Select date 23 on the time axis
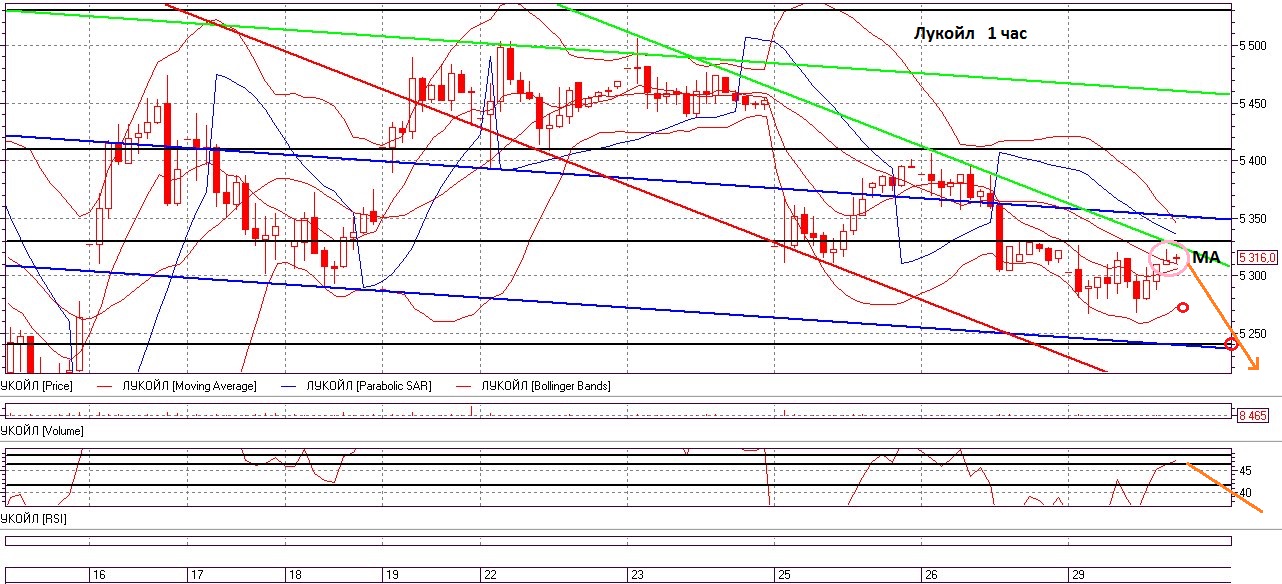1282x584 pixels. click(x=637, y=576)
